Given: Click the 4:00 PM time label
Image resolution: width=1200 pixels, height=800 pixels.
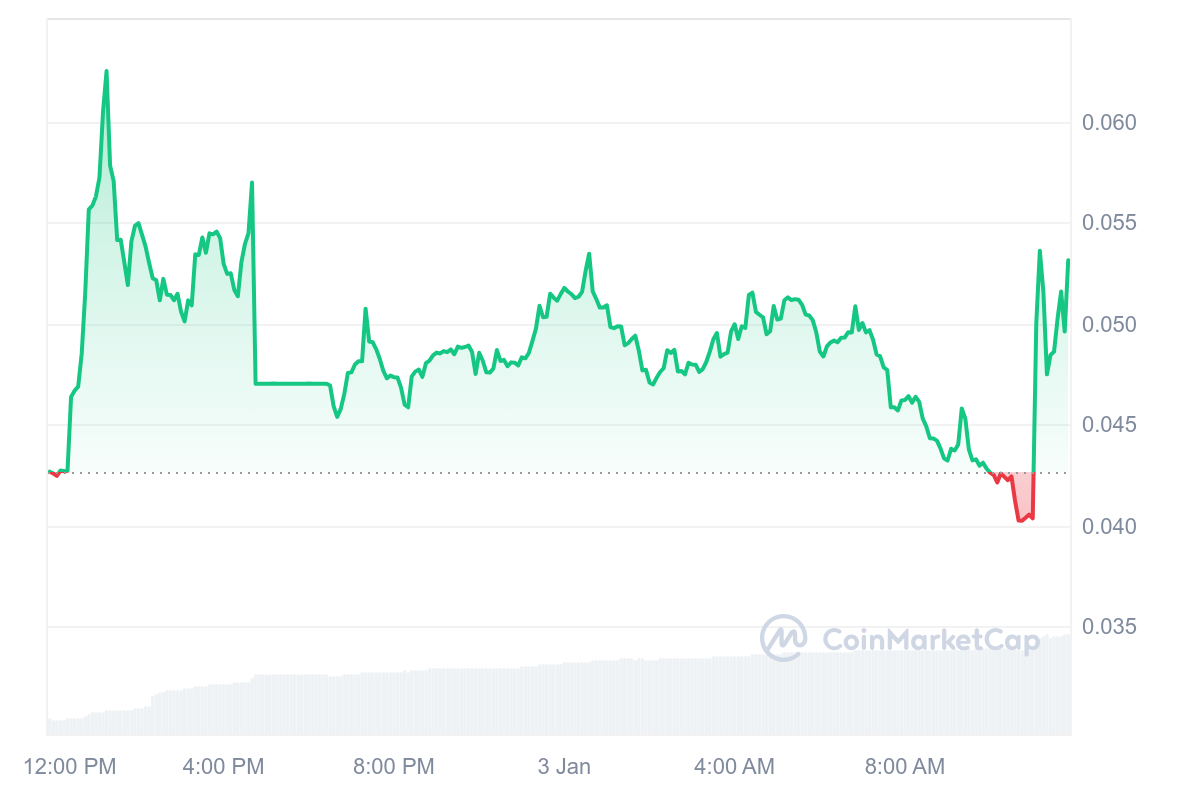Looking at the screenshot, I should point(223,767).
